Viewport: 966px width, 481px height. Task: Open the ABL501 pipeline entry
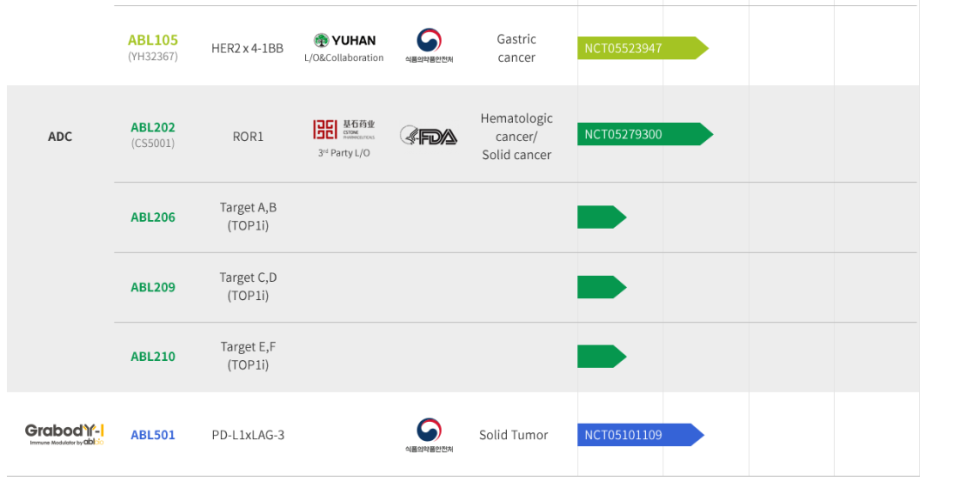(x=153, y=435)
